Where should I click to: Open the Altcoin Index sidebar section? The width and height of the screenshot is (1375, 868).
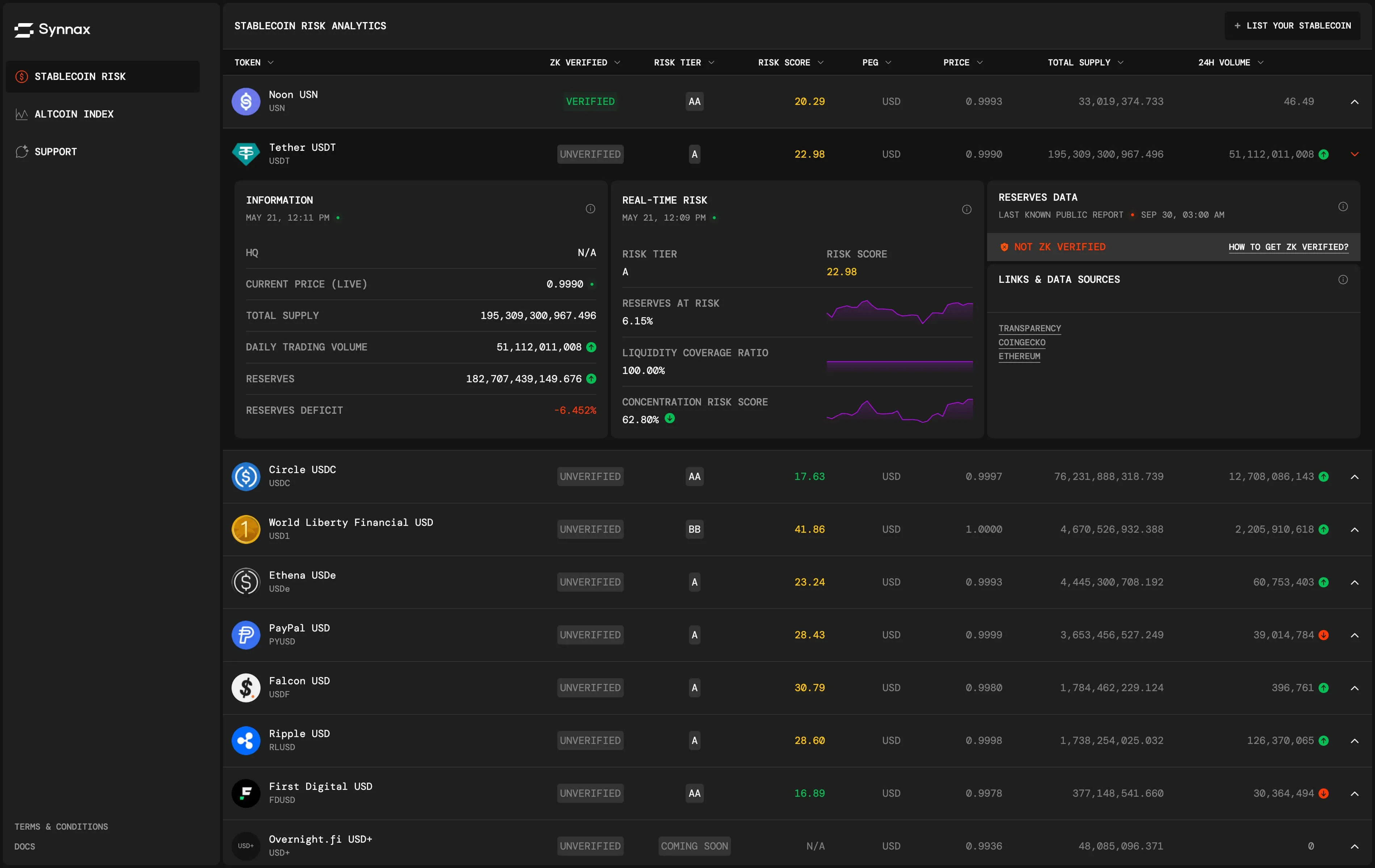[103, 114]
